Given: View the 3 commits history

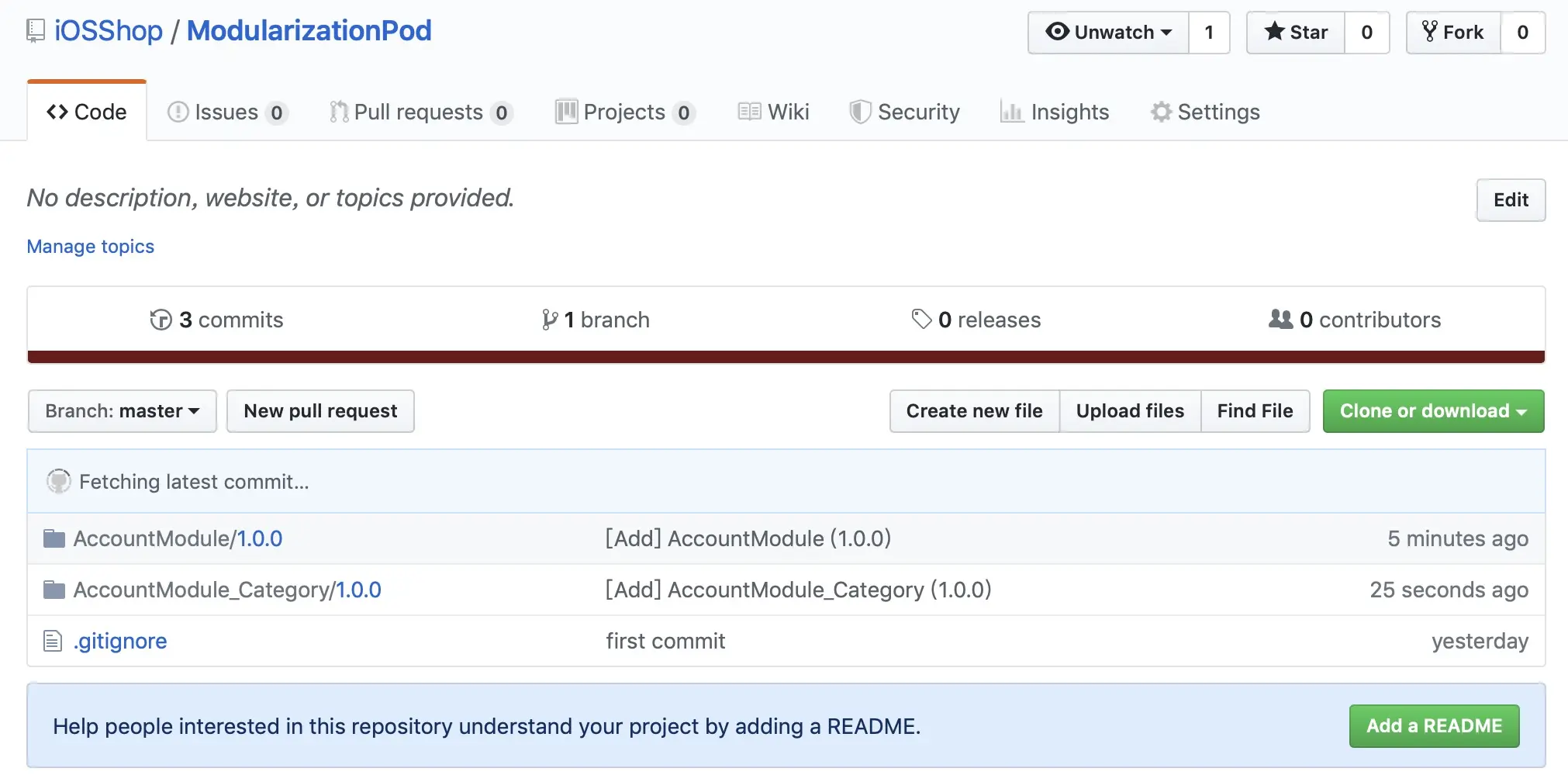Looking at the screenshot, I should [216, 320].
